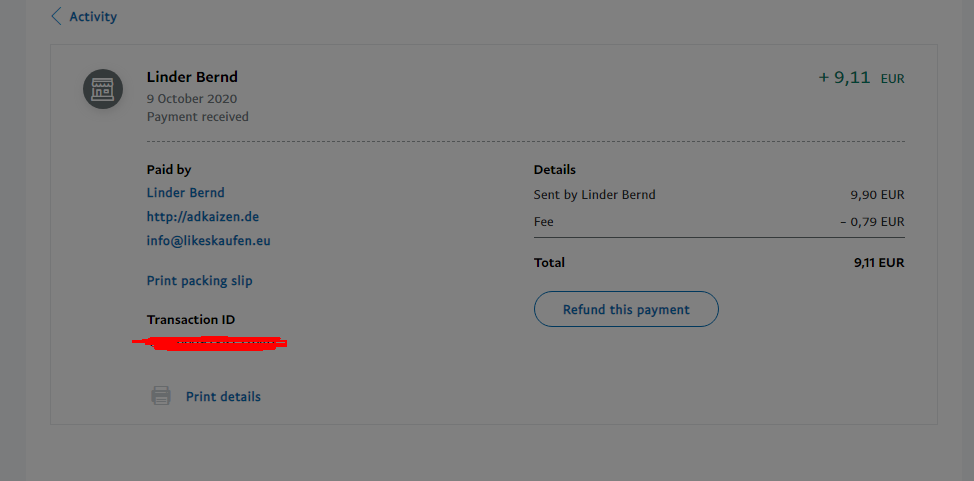Click the Payment received status text
Viewport: 974px width, 481px height.
(198, 117)
